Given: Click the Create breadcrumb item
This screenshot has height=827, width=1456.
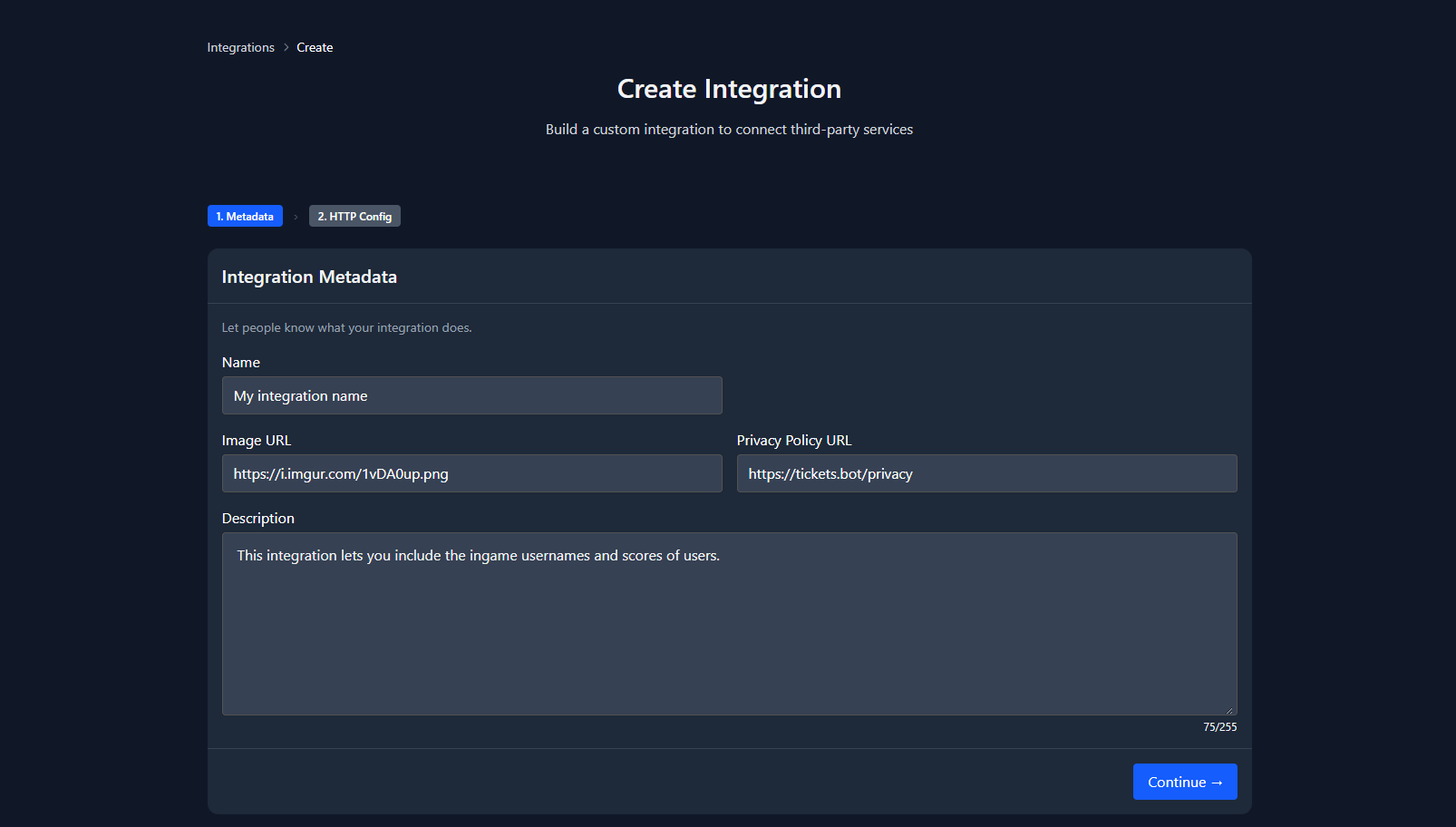Looking at the screenshot, I should point(315,47).
